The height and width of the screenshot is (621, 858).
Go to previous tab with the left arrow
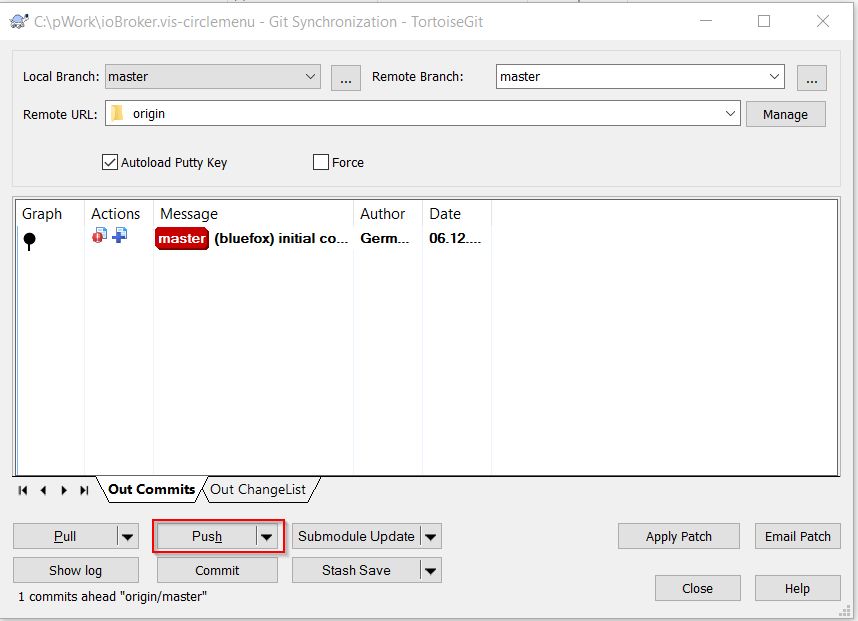tap(43, 490)
